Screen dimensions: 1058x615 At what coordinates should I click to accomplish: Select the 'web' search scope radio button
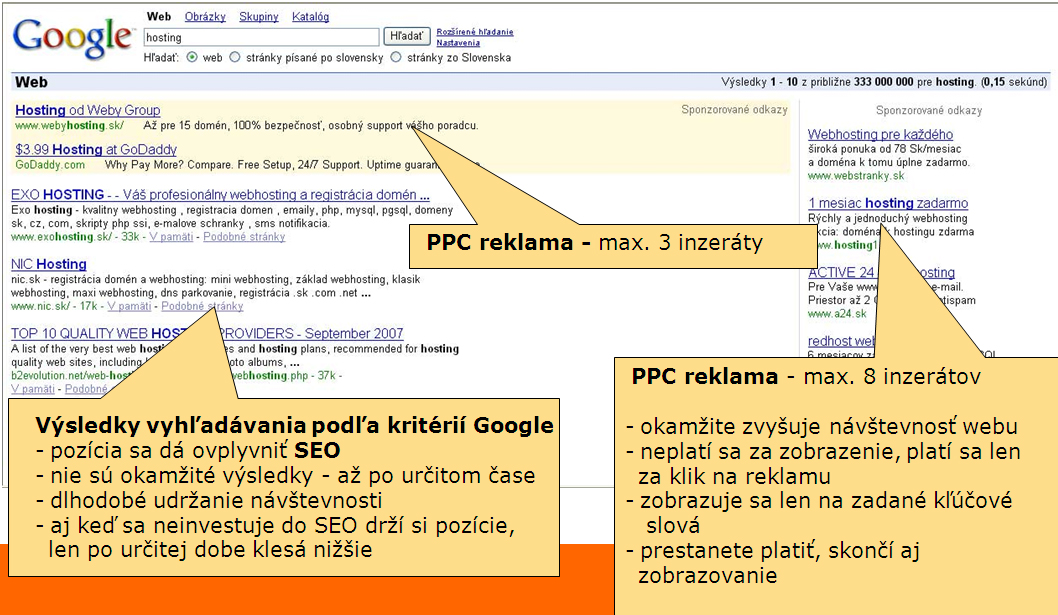(x=192, y=58)
